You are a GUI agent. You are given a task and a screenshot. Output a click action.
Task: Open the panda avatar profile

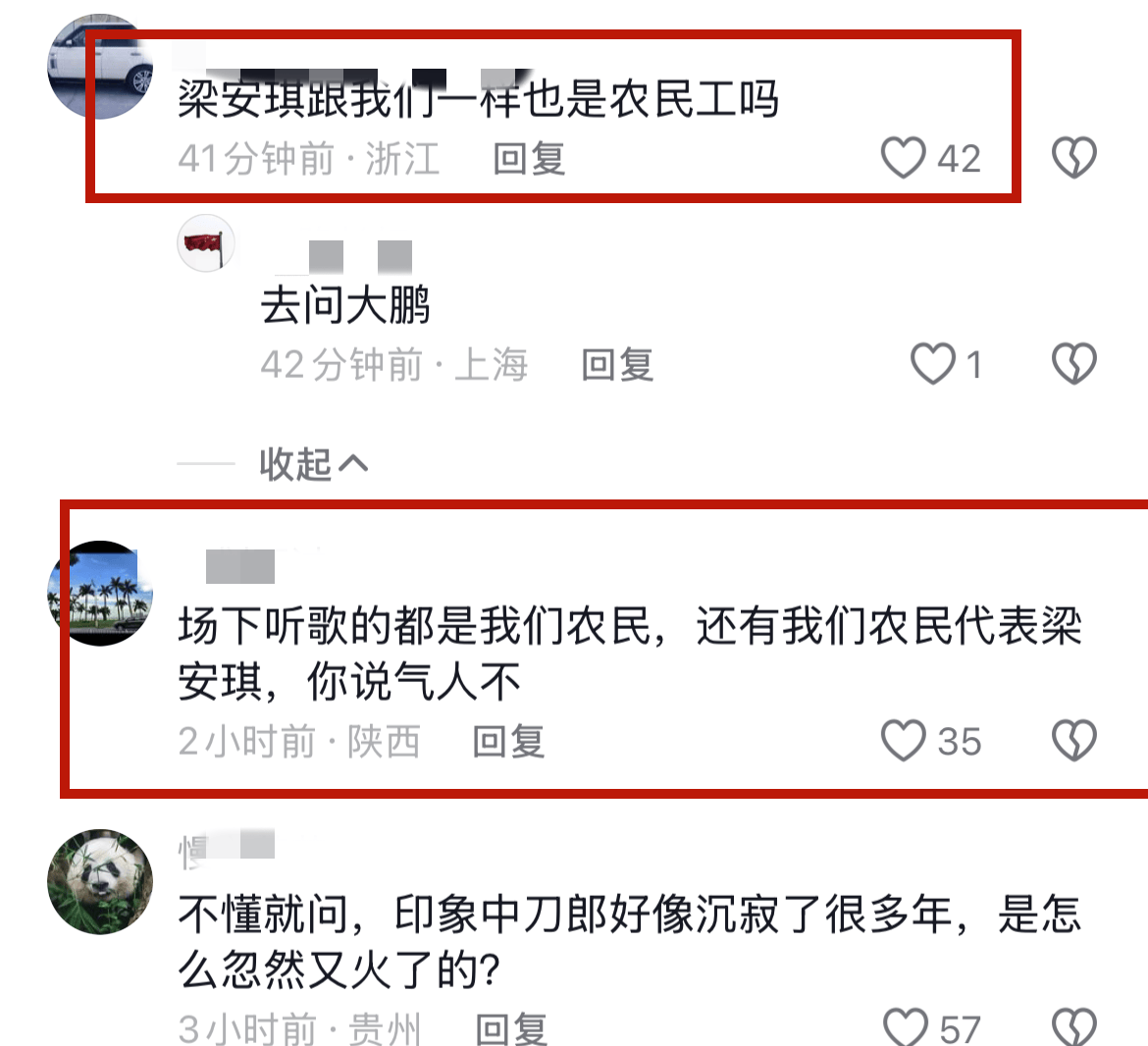pyautogui.click(x=100, y=881)
